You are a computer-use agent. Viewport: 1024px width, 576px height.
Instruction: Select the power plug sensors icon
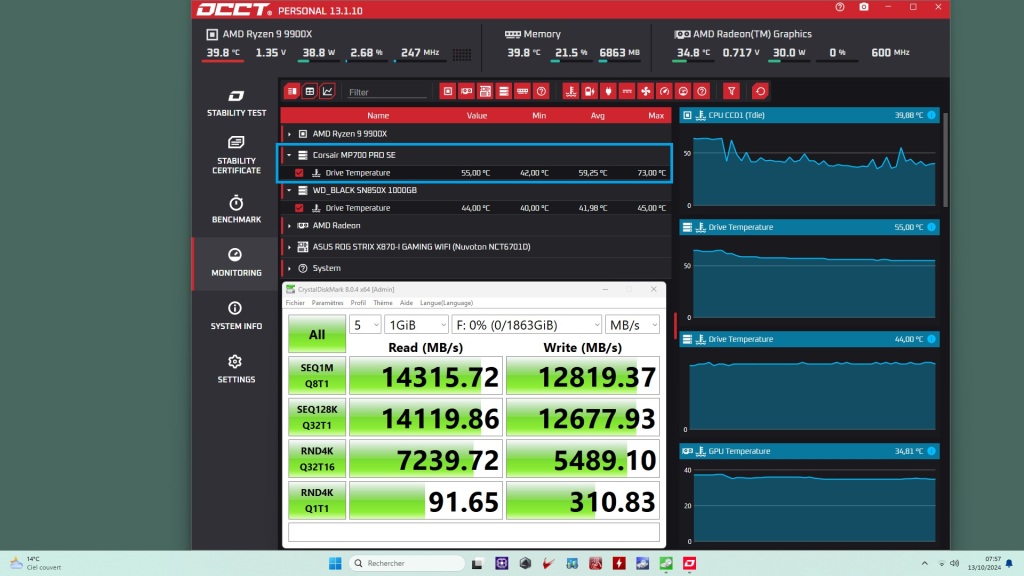[x=607, y=90]
